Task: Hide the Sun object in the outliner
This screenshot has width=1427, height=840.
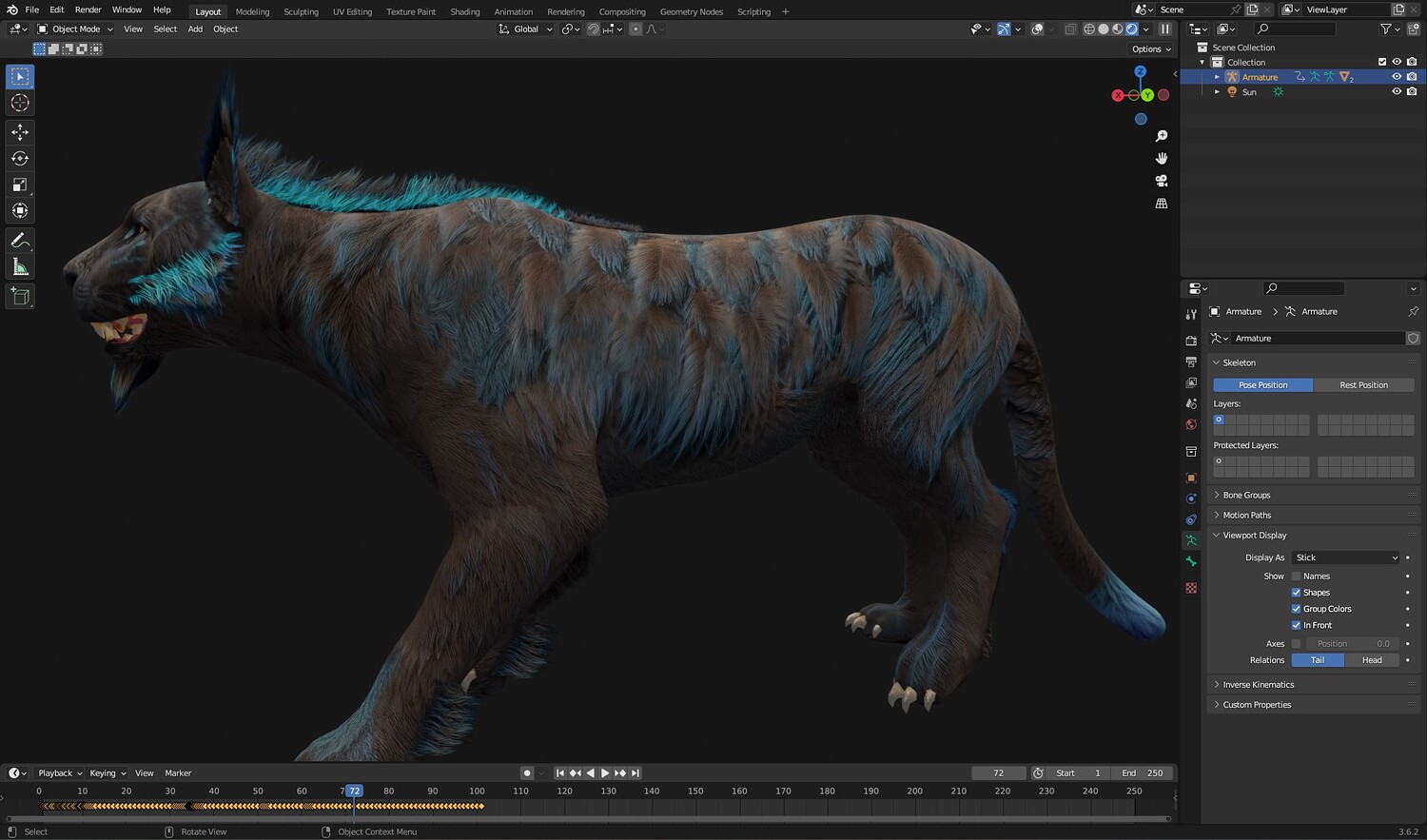Action: [1397, 92]
